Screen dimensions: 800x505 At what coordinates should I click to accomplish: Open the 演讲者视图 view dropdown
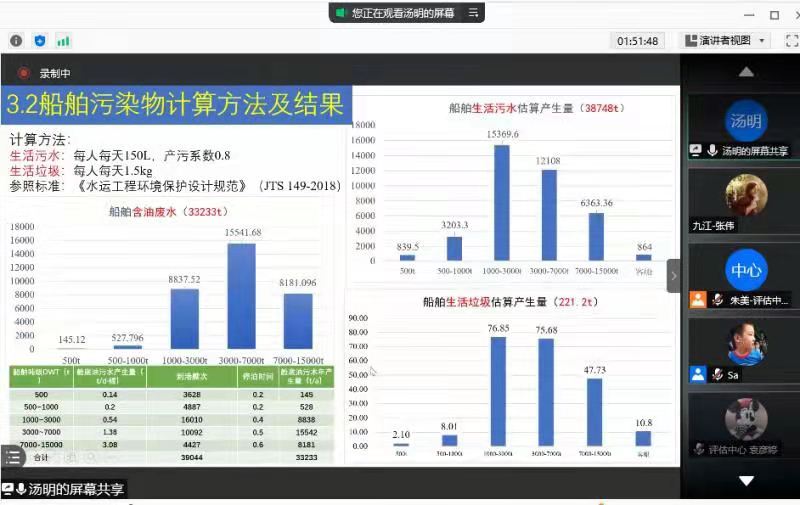[x=726, y=41]
